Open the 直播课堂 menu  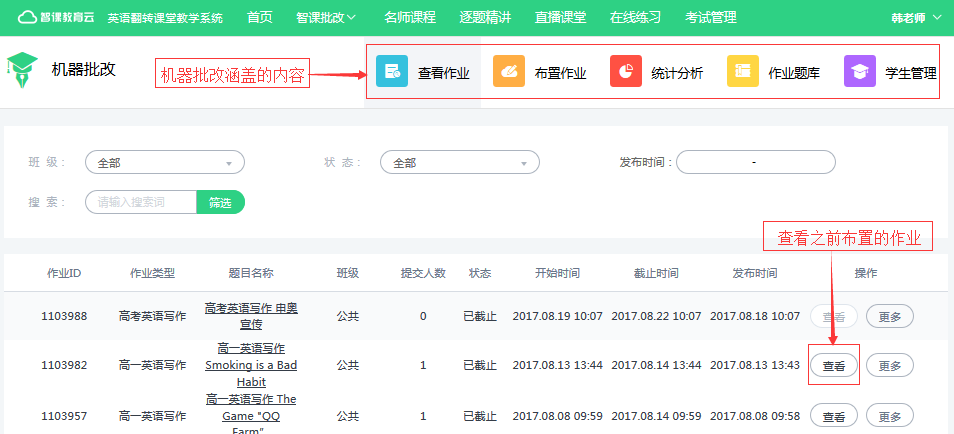click(x=560, y=18)
